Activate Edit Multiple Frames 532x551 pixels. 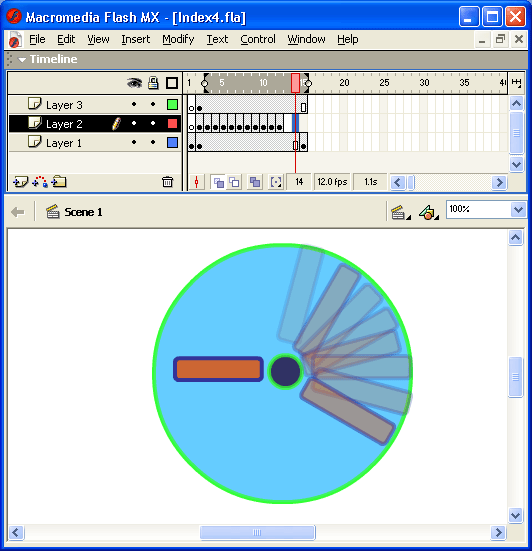click(x=255, y=182)
